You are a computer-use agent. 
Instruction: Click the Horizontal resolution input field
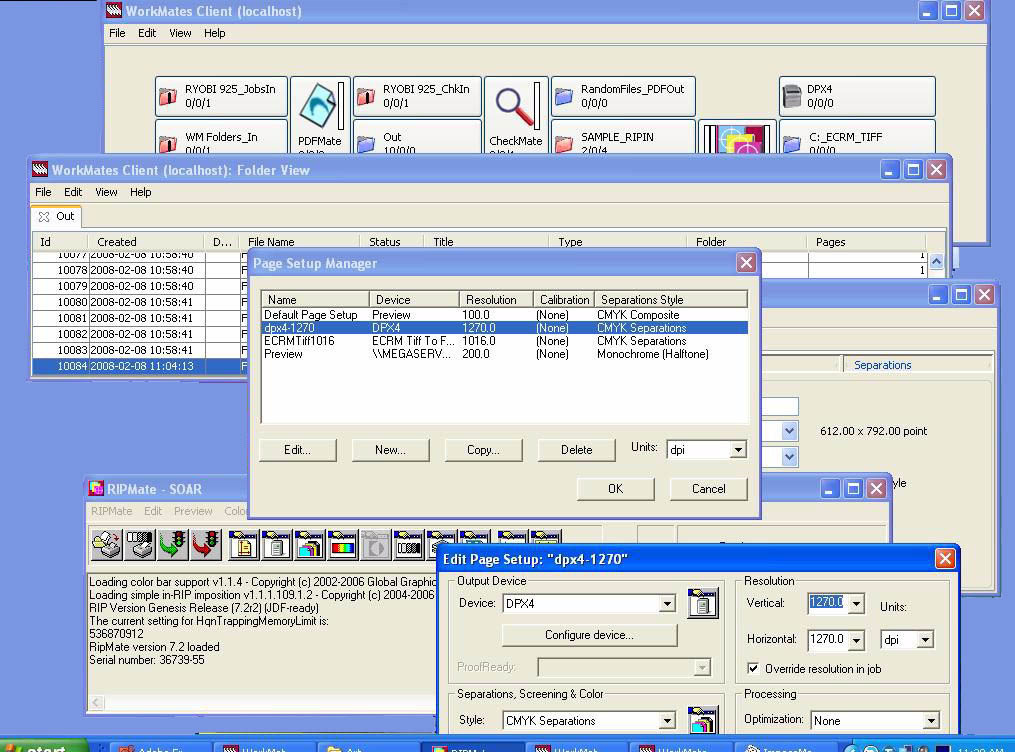(x=827, y=639)
